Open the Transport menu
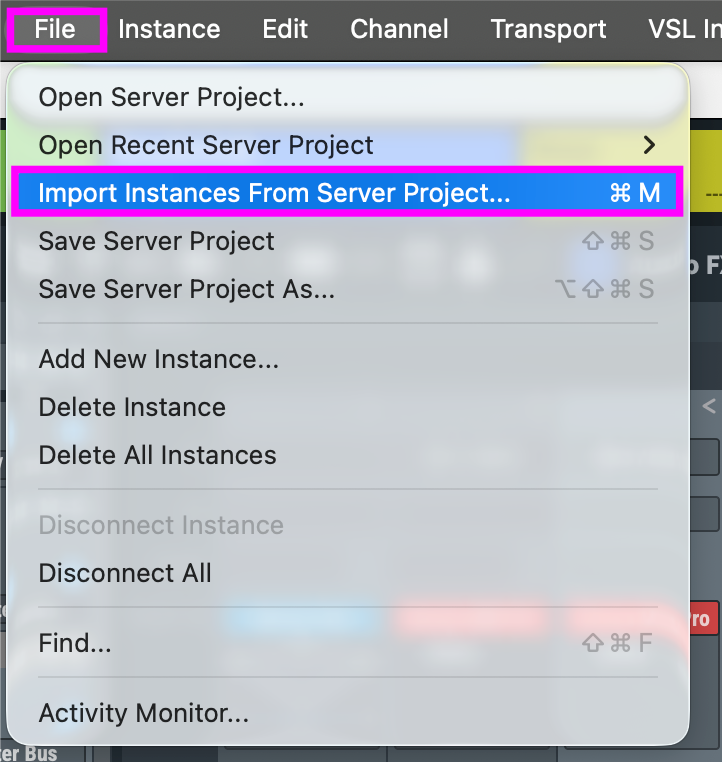 click(x=548, y=29)
